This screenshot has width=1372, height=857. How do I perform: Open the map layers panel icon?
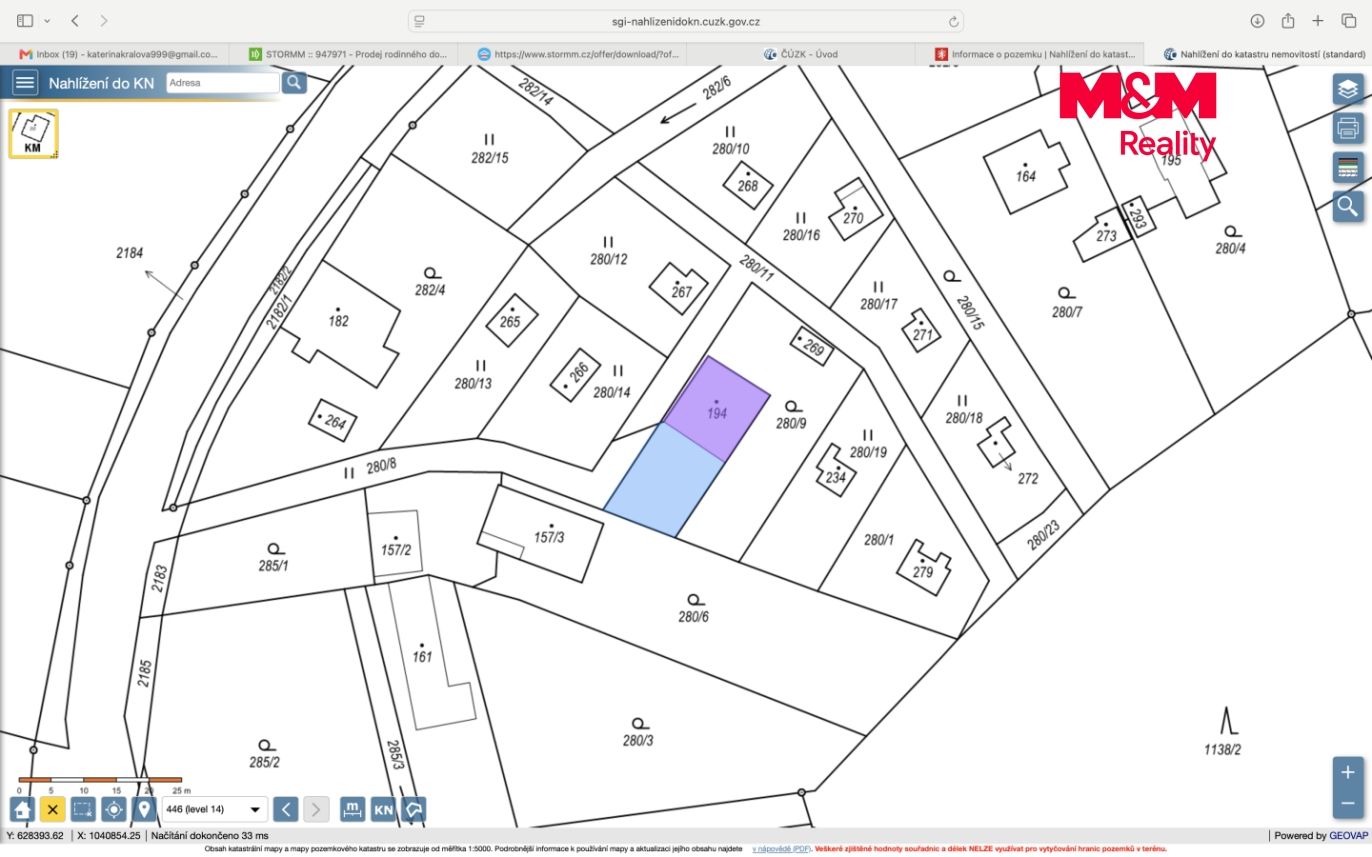pos(1348,89)
